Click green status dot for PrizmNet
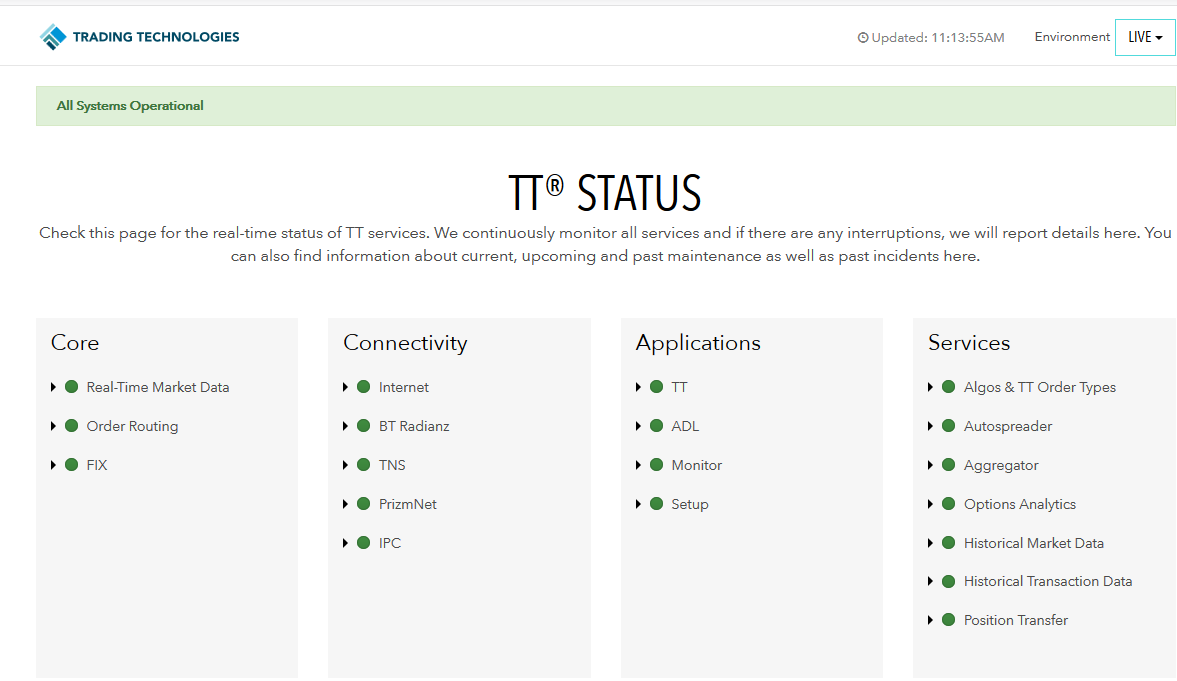This screenshot has height=681, width=1177. [364, 504]
